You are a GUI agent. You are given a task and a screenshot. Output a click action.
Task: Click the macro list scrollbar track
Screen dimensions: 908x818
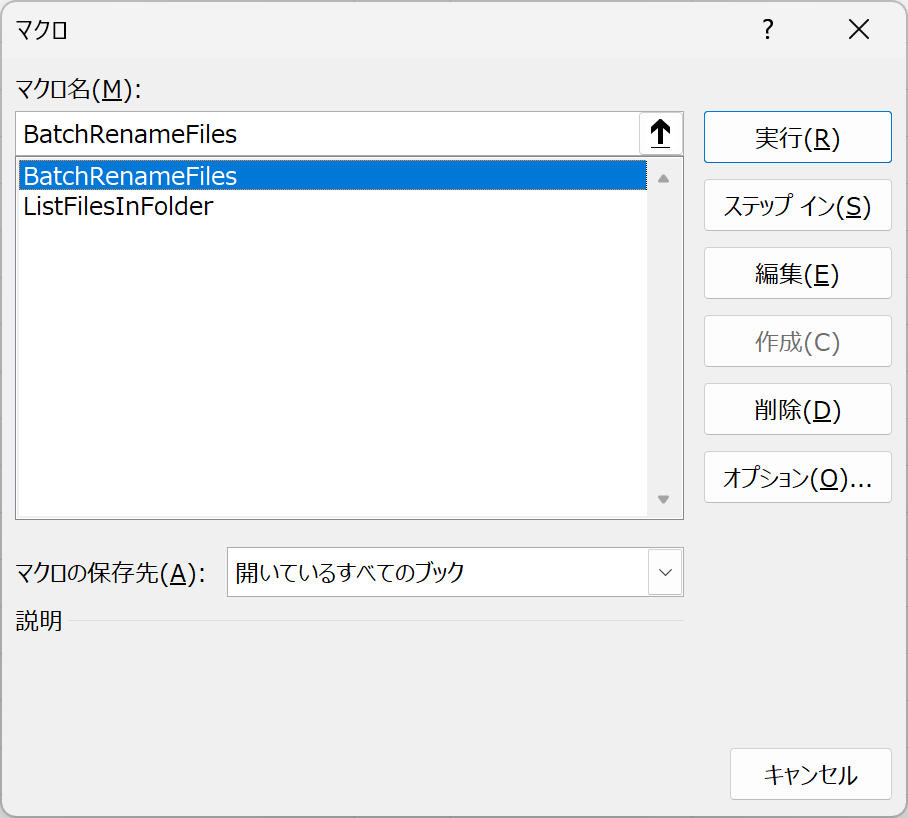coord(664,339)
